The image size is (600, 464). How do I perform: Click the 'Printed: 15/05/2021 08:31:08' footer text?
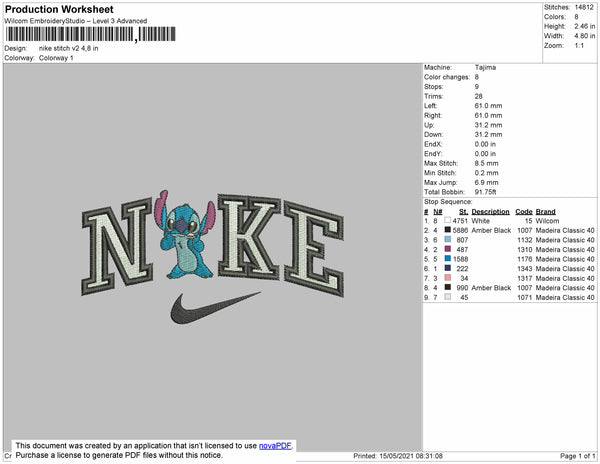pos(398,456)
